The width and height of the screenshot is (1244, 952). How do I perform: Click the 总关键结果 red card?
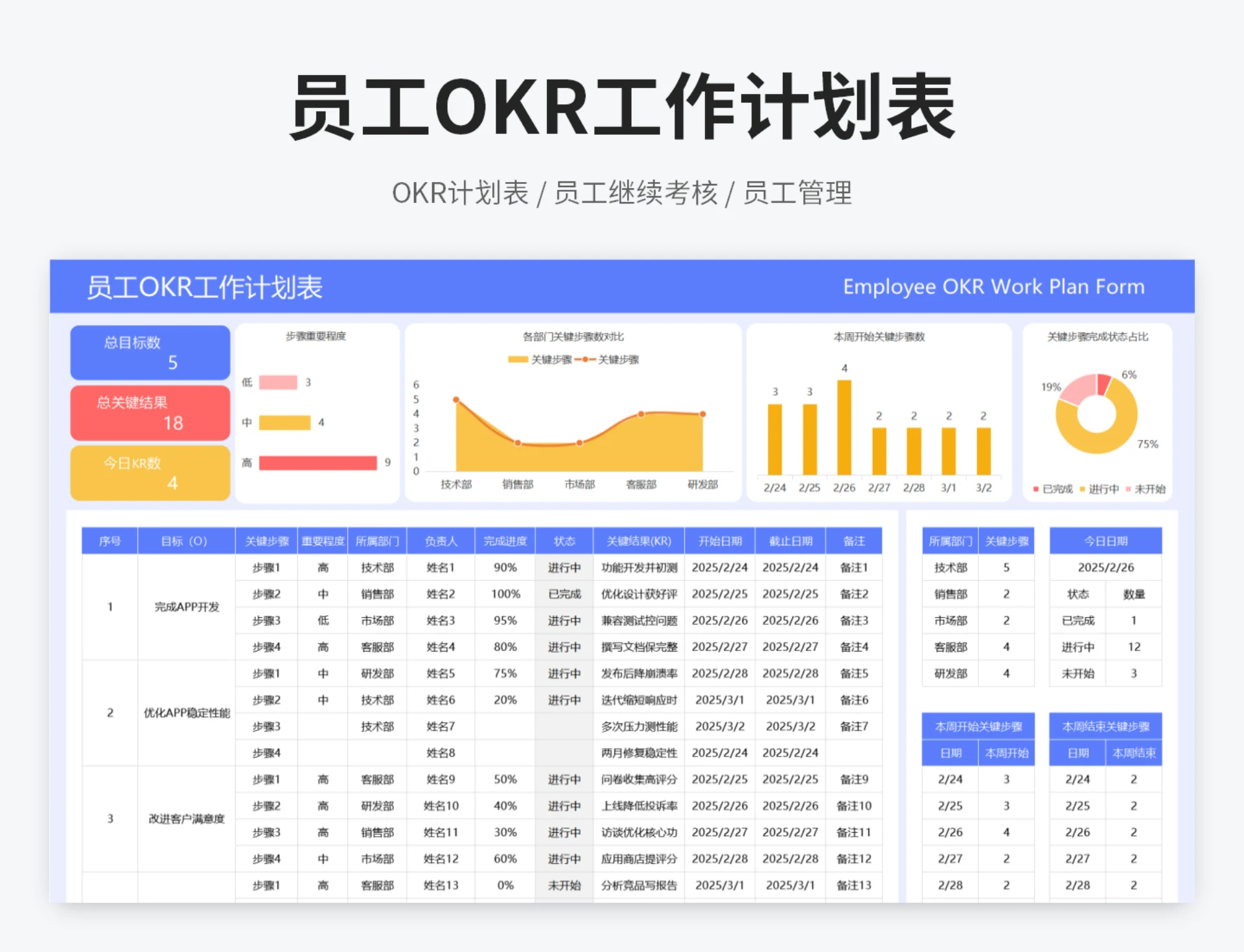pos(149,413)
